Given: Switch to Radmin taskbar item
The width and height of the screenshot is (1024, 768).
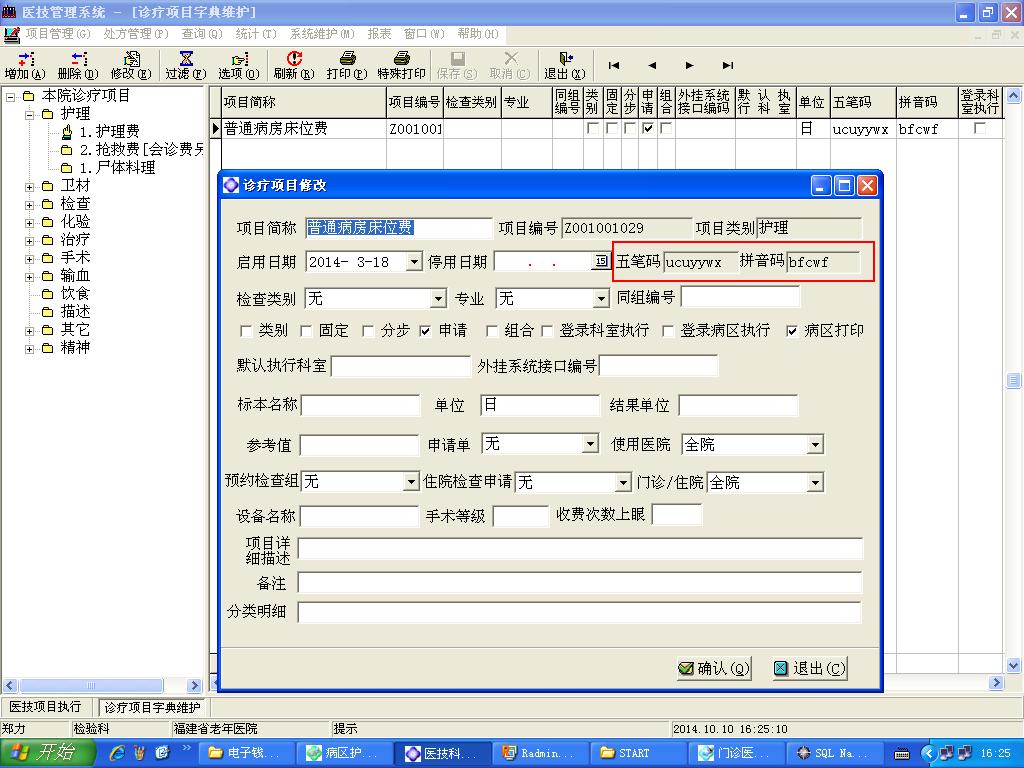Looking at the screenshot, I should pos(541,753).
